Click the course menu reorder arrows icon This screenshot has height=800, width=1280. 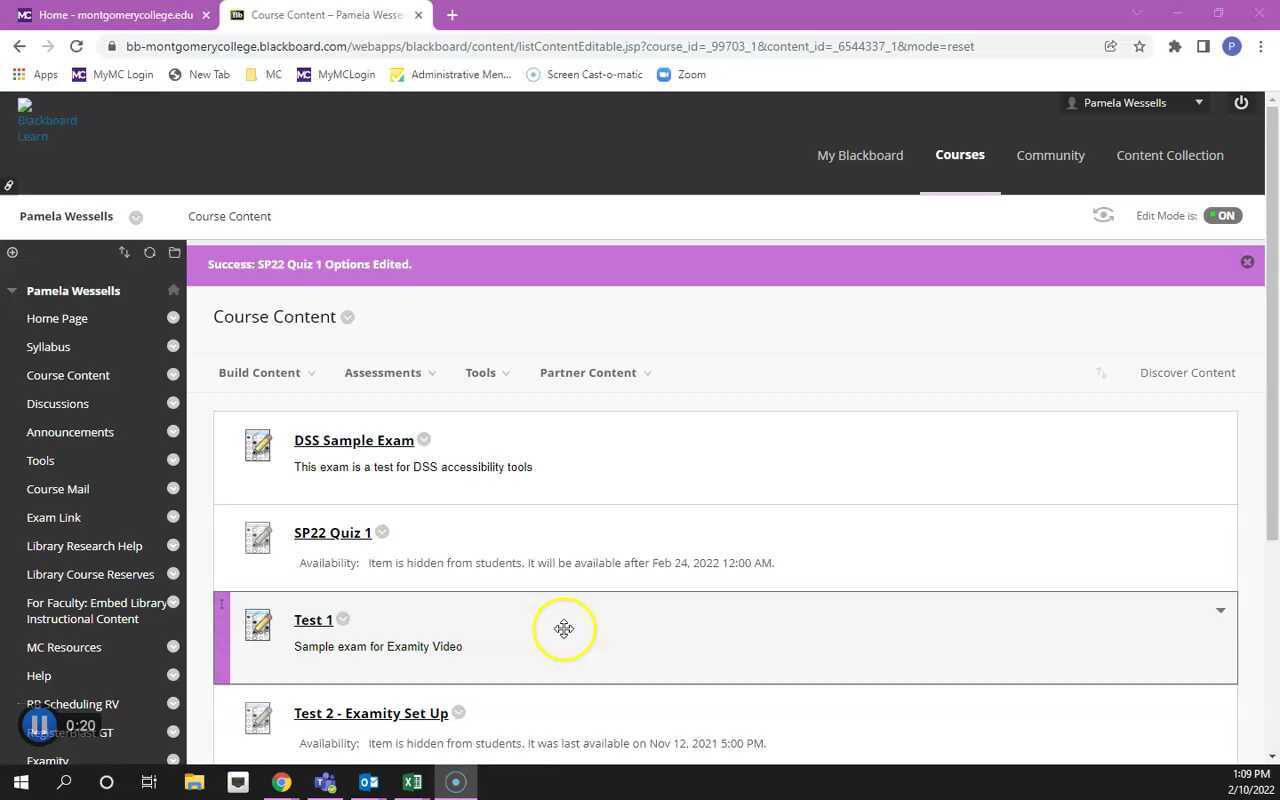pyautogui.click(x=124, y=252)
